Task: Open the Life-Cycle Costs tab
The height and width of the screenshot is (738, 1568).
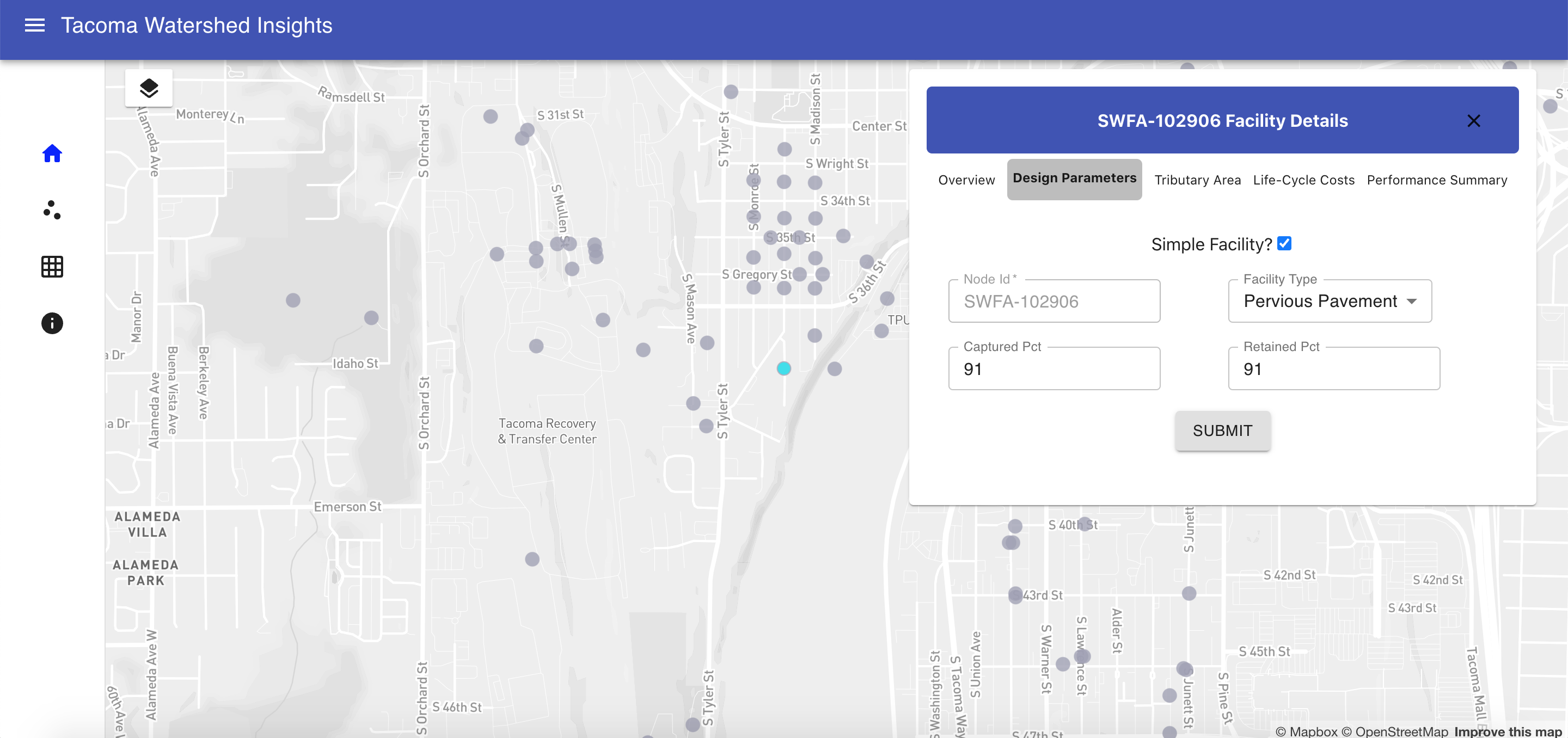Action: tap(1303, 180)
